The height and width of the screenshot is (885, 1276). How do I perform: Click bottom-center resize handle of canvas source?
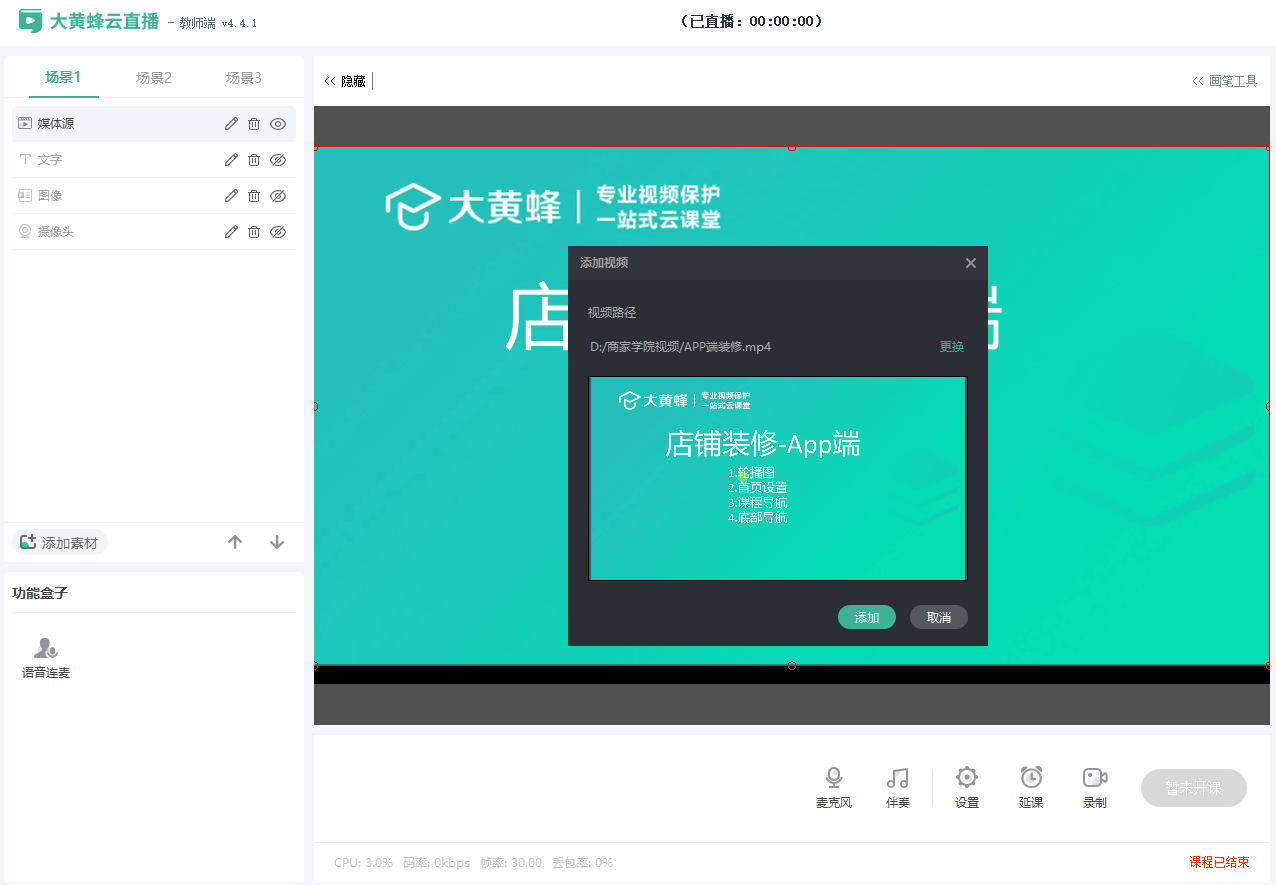(792, 665)
